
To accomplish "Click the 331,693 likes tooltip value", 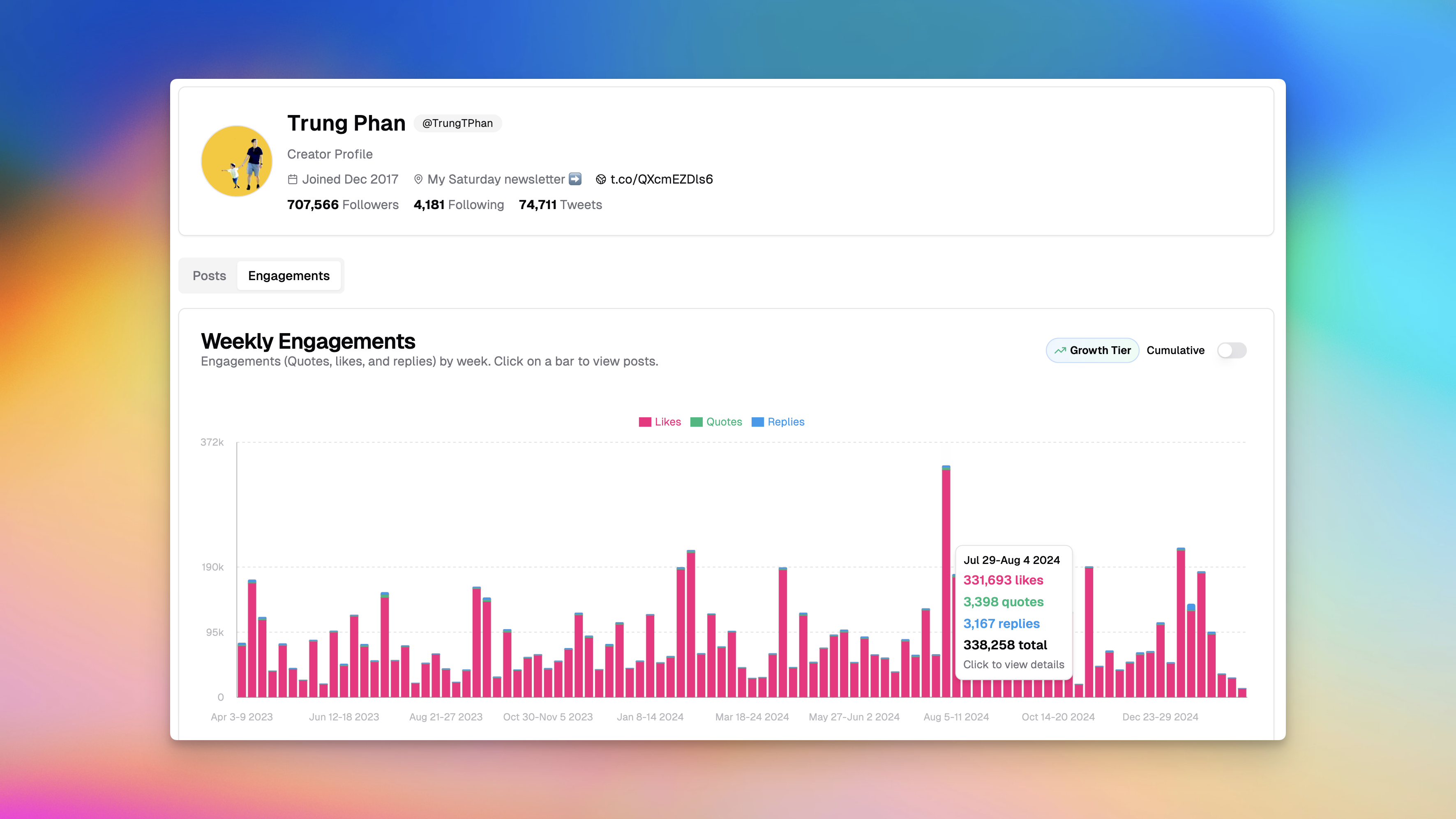I will 1003,580.
